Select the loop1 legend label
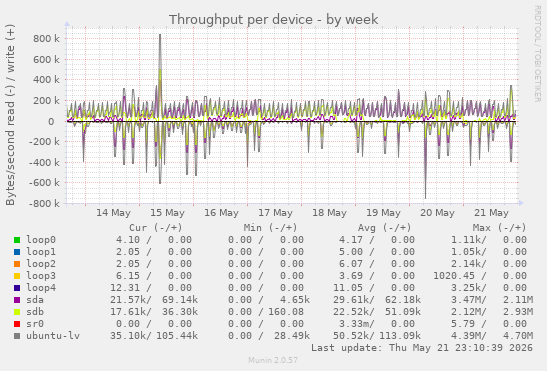The height and width of the screenshot is (371, 547). pyautogui.click(x=41, y=252)
